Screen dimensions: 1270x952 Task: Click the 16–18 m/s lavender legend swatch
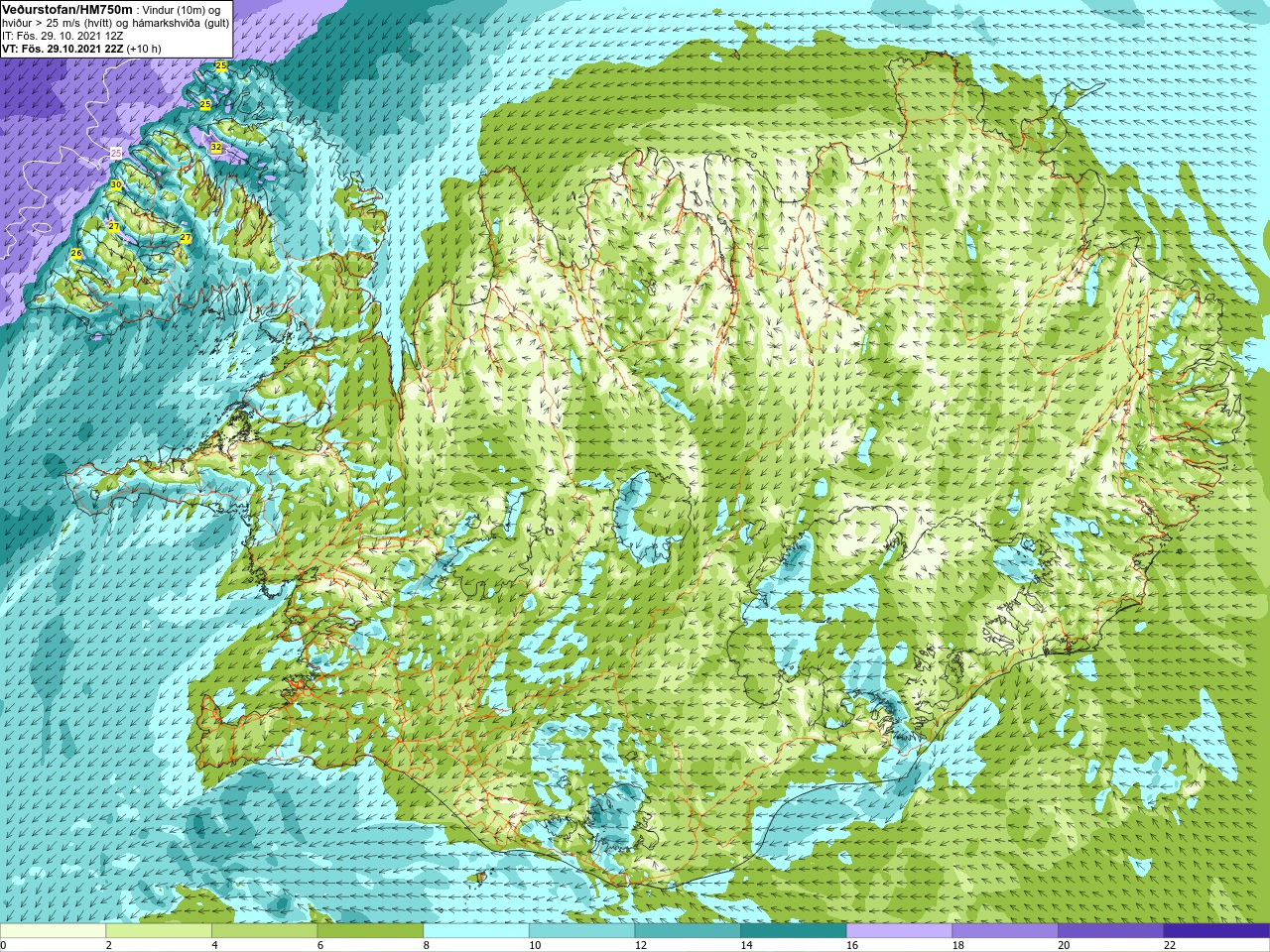[x=899, y=931]
